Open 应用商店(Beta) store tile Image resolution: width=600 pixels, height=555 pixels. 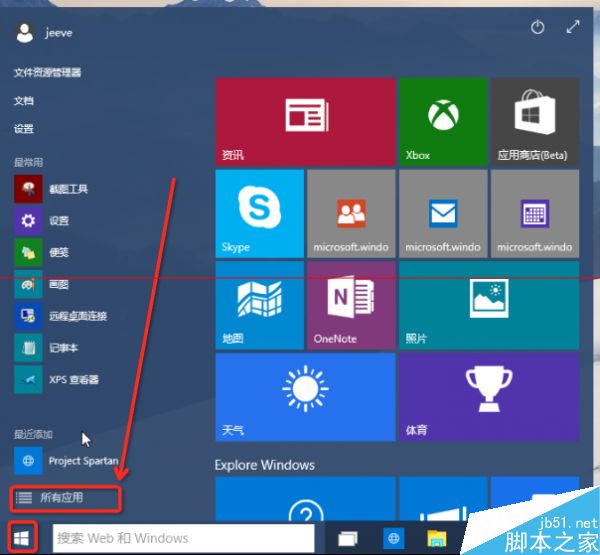tap(535, 122)
